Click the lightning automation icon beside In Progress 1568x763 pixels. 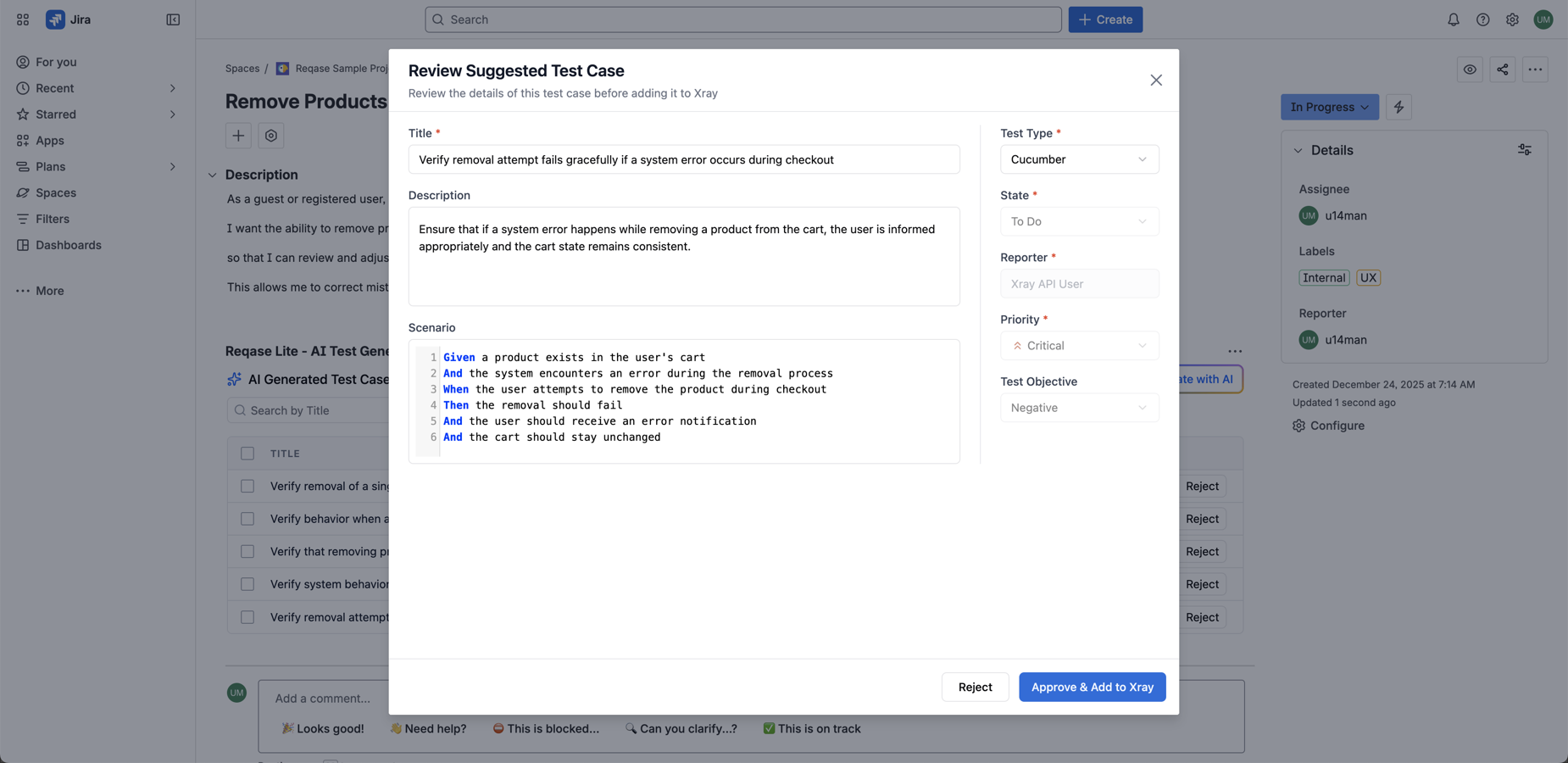[x=1399, y=107]
